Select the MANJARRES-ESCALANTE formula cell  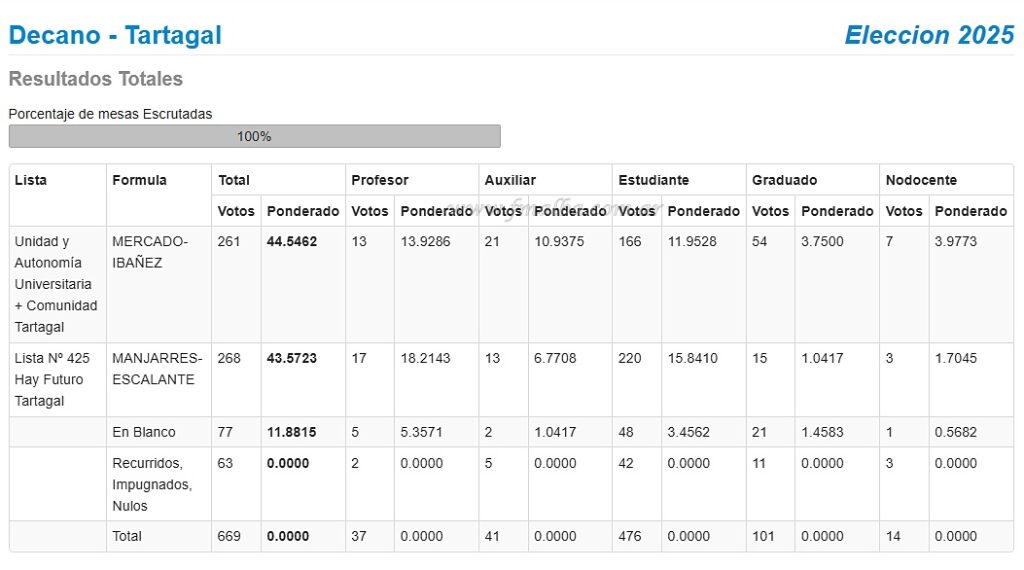[157, 369]
